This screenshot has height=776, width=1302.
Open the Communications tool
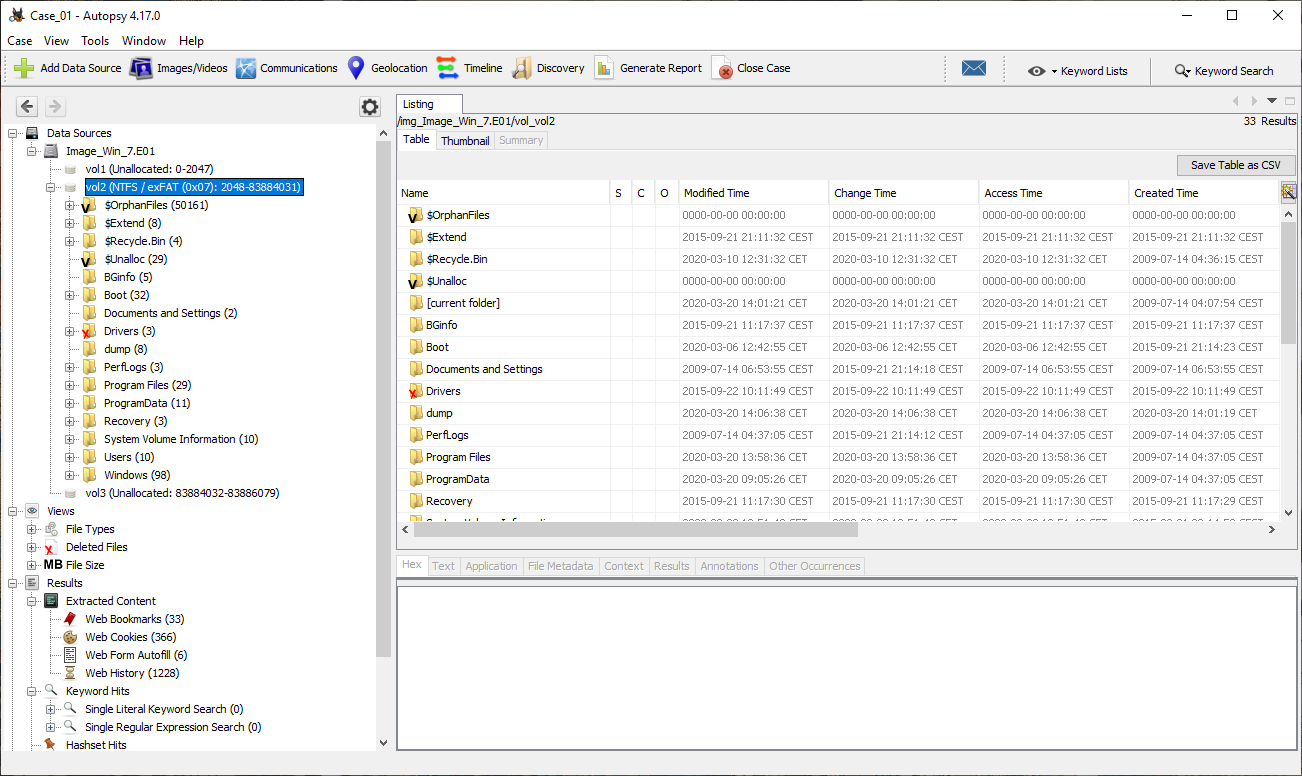[x=287, y=68]
